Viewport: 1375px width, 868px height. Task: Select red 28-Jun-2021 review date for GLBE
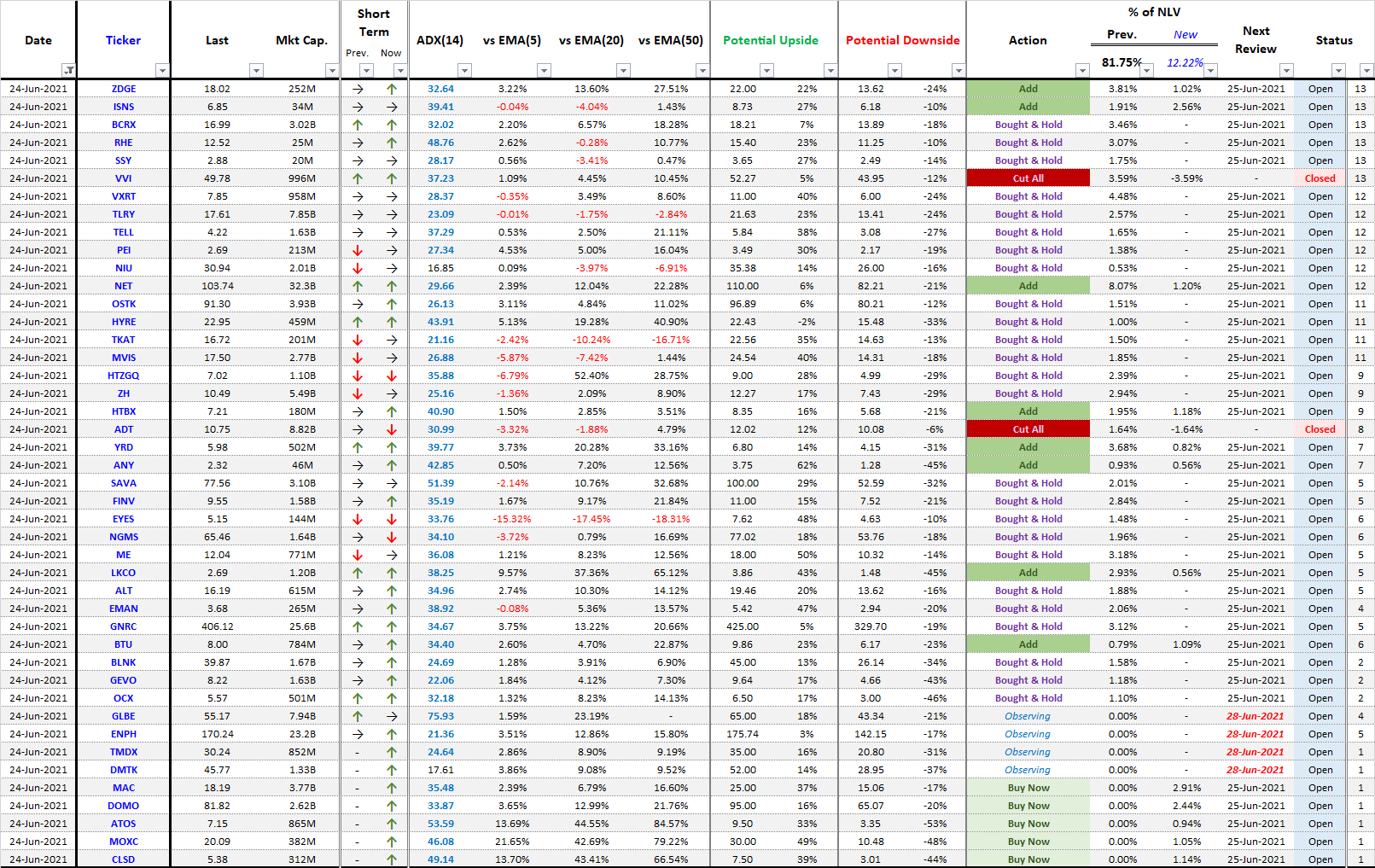1256,716
